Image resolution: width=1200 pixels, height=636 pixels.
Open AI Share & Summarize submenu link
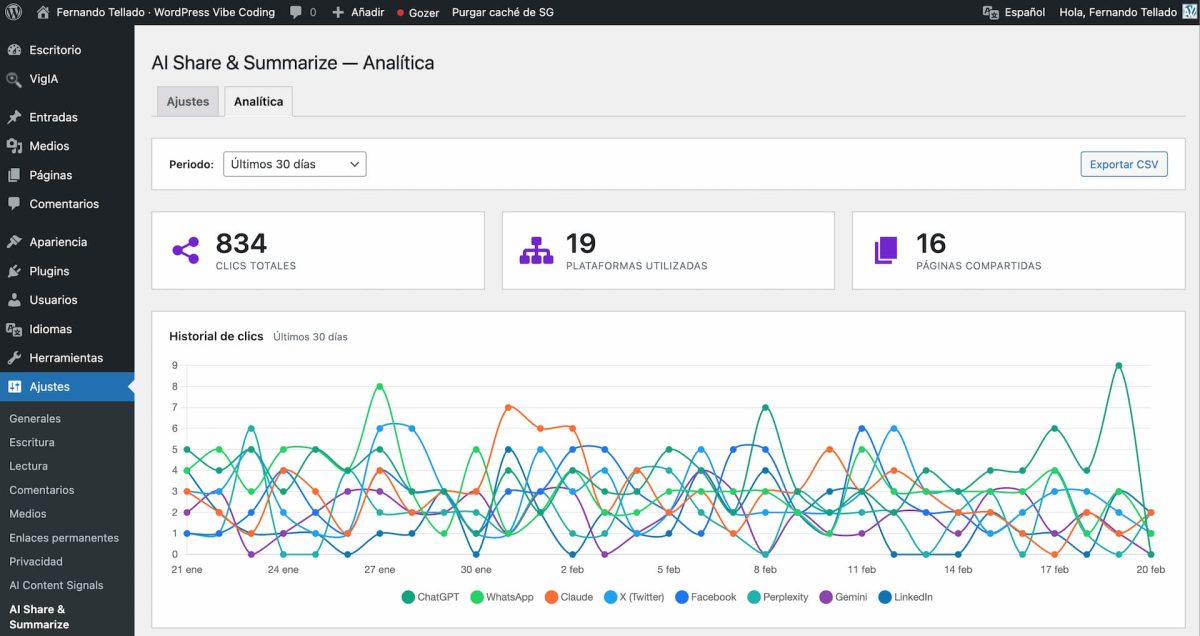[39, 617]
